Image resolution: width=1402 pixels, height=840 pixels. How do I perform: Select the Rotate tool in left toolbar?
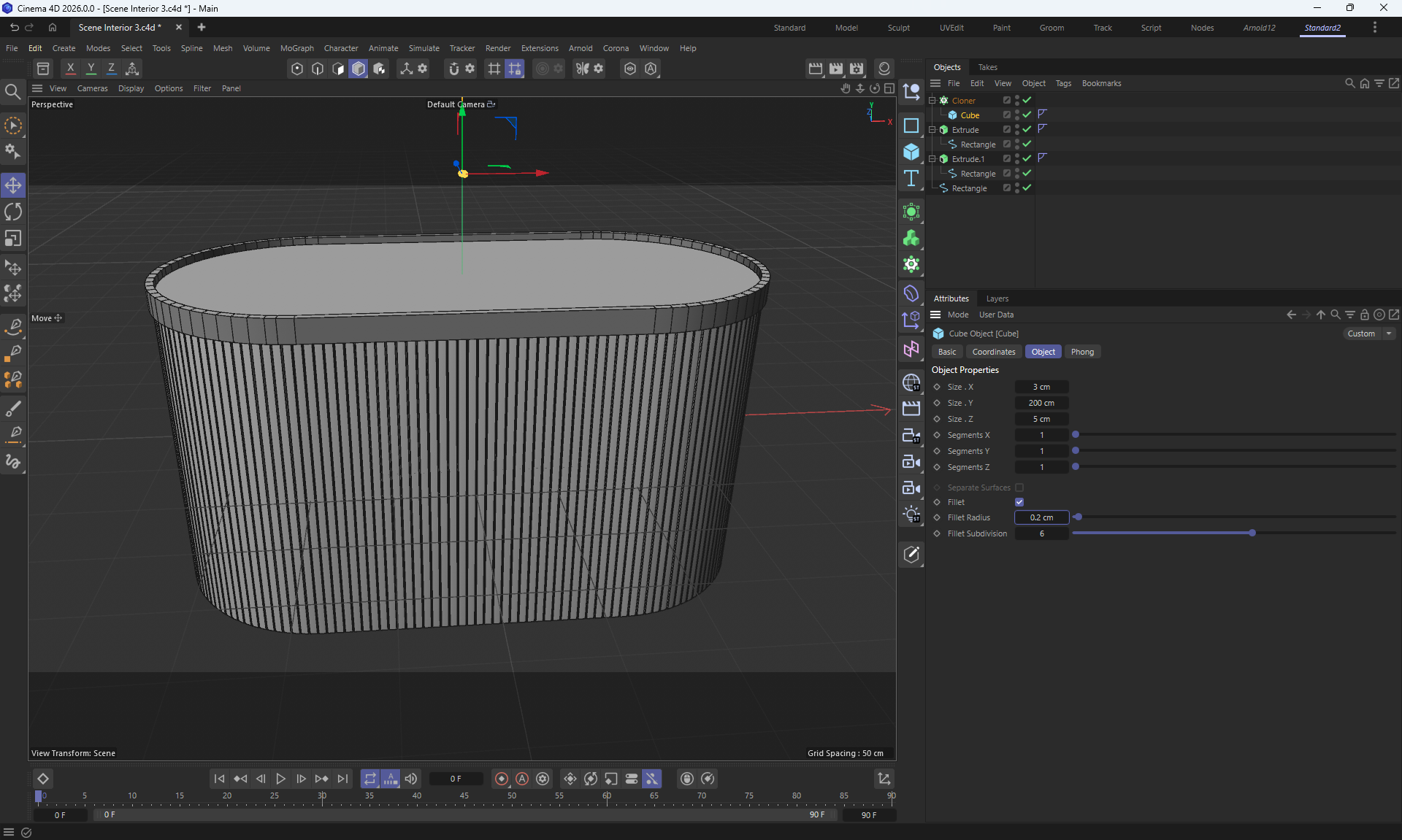coord(13,212)
